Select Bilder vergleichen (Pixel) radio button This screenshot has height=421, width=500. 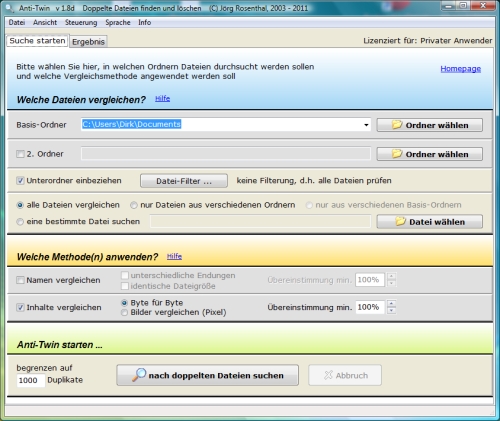124,312
